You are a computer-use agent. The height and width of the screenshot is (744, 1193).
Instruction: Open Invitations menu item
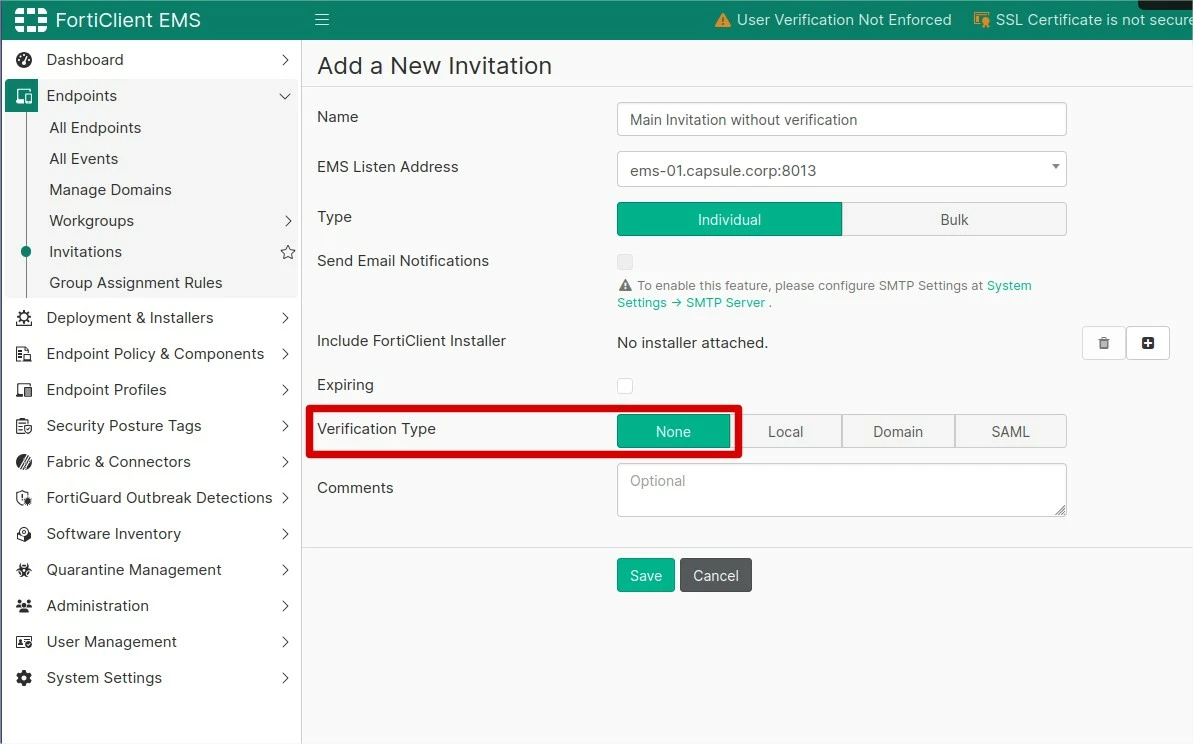coord(85,252)
